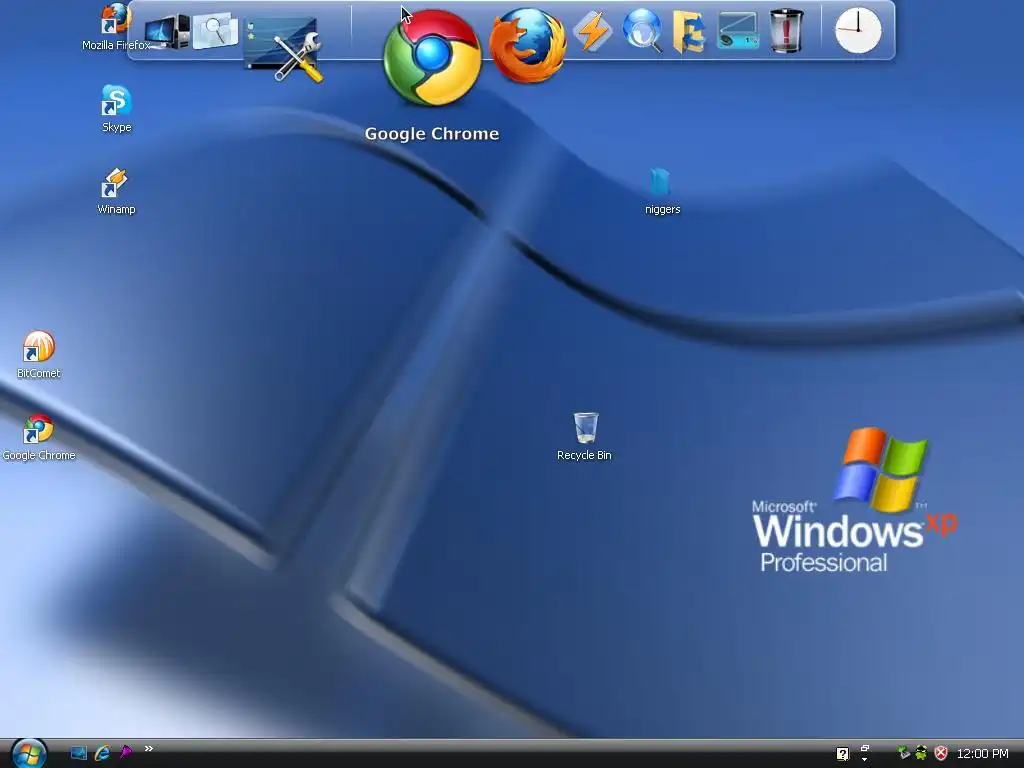
Task: Select the Recycle Bin desktop icon
Action: (x=584, y=436)
